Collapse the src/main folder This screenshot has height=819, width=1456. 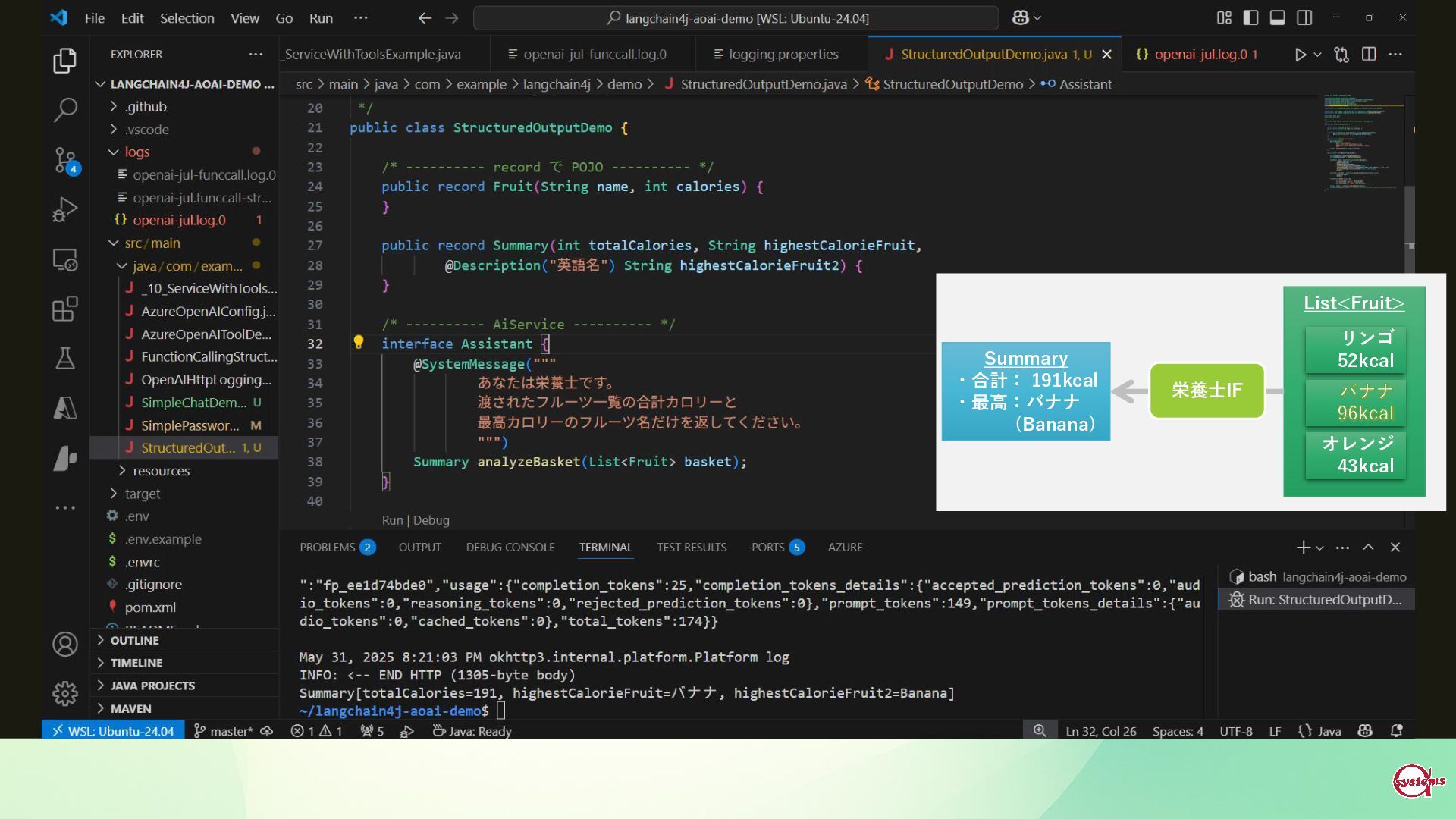[184, 243]
